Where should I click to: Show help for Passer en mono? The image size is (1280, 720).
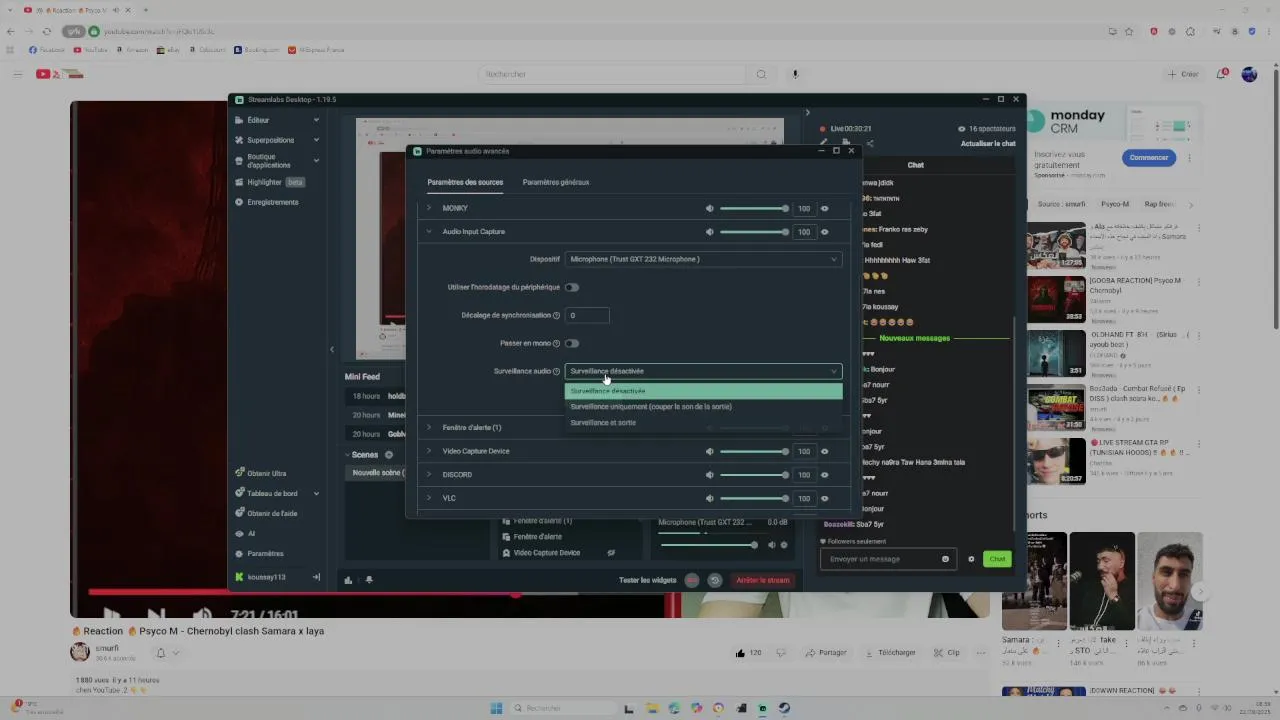[557, 343]
